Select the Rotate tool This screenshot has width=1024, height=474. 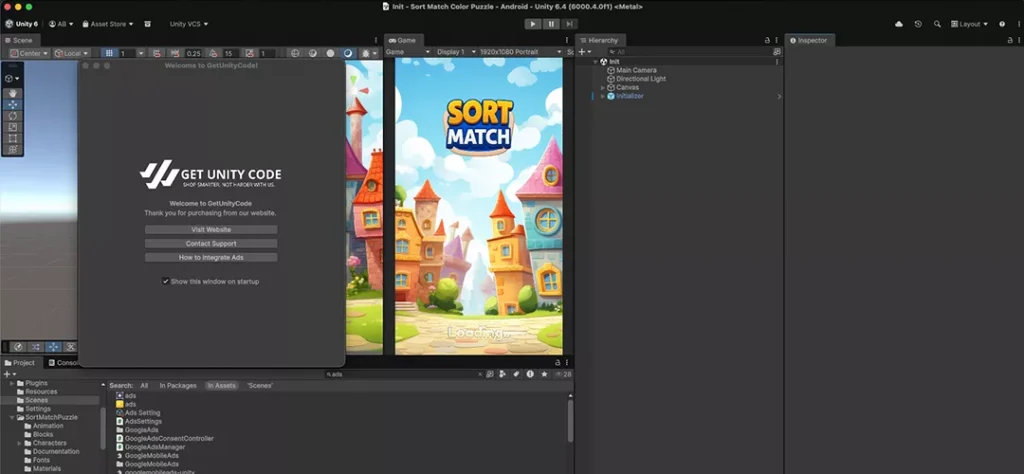pos(12,116)
